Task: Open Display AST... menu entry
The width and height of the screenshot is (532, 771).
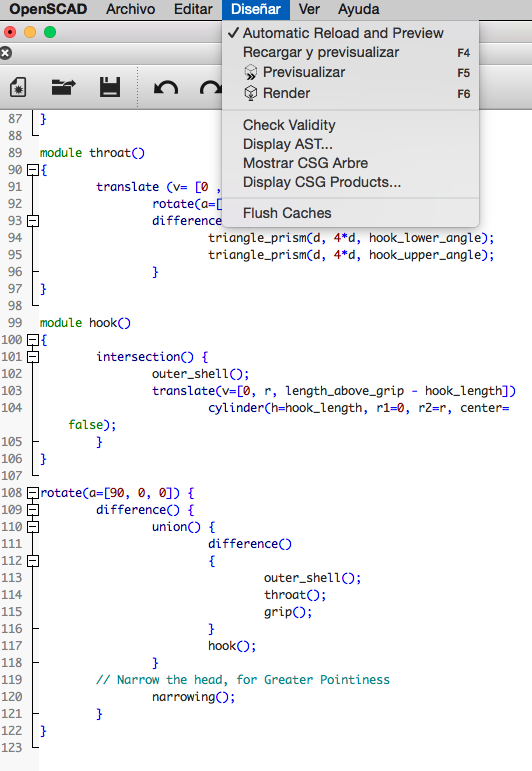Action: pyautogui.click(x=350, y=144)
